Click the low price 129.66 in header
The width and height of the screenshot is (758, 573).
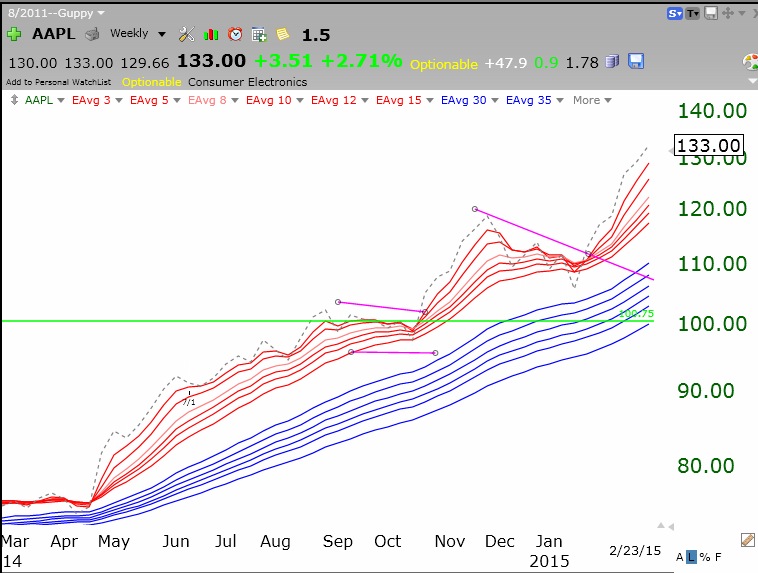point(145,63)
